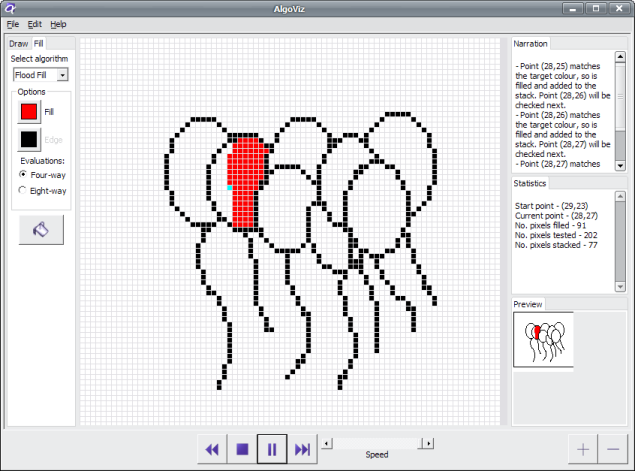Viewport: 635px width, 471px height.
Task: Pause the flood fill animation
Action: click(x=272, y=449)
